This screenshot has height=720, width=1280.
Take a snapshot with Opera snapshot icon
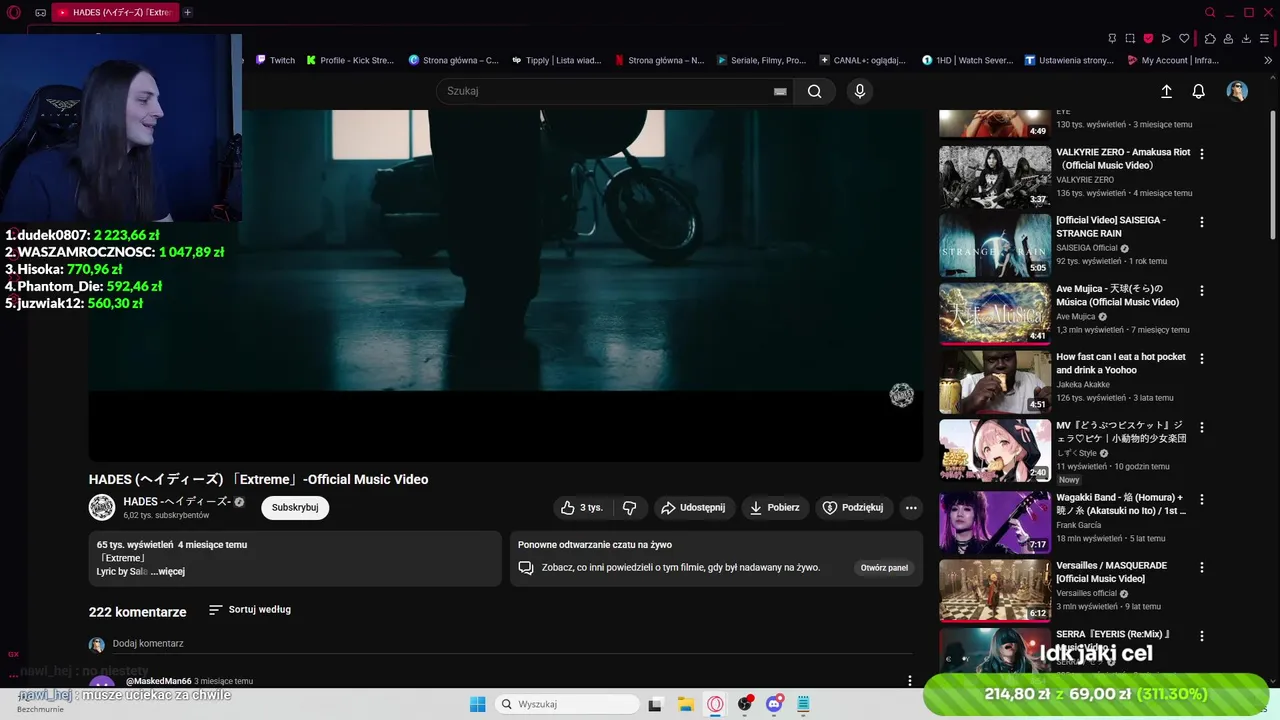(1130, 39)
